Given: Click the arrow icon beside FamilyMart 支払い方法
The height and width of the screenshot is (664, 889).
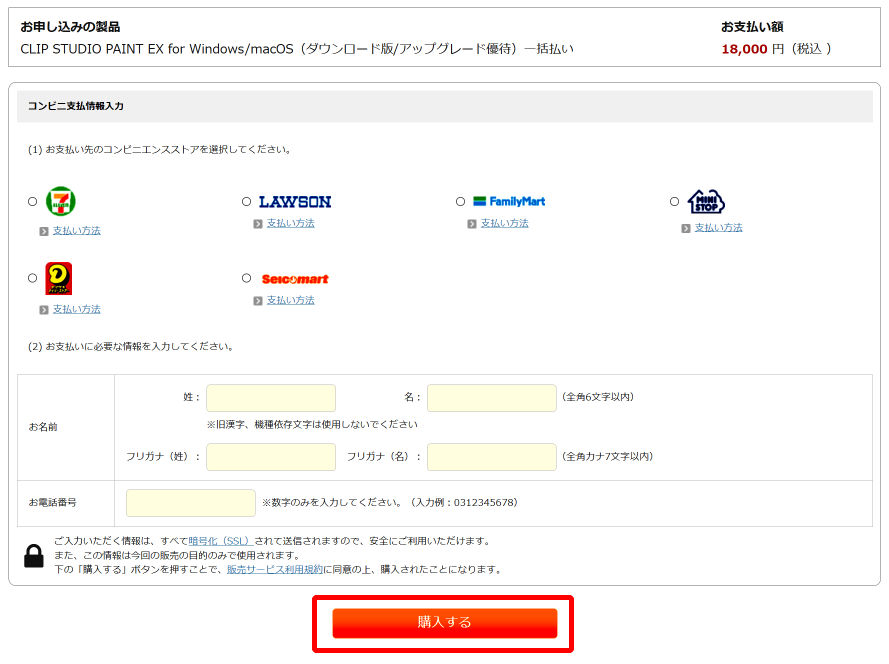Looking at the screenshot, I should tap(472, 224).
